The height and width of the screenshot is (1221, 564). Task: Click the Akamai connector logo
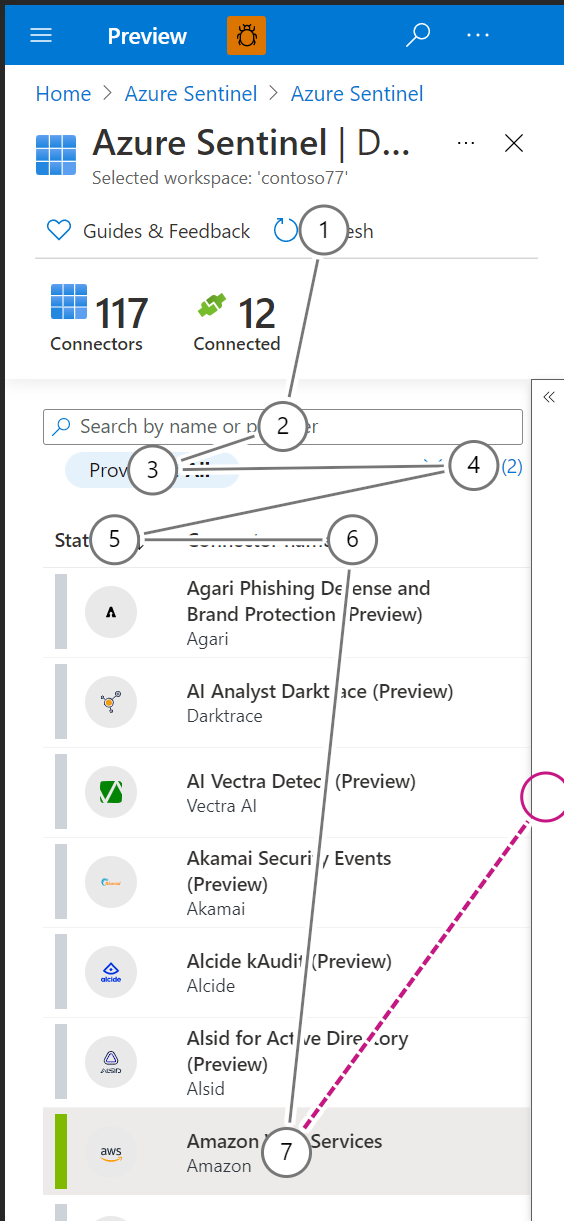pyautogui.click(x=111, y=883)
